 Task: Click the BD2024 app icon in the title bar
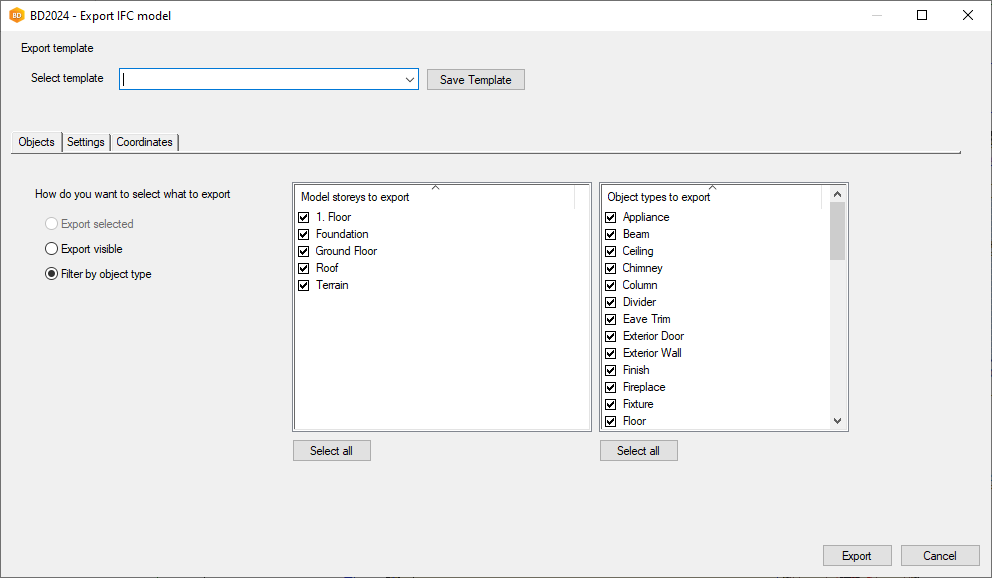[x=14, y=15]
